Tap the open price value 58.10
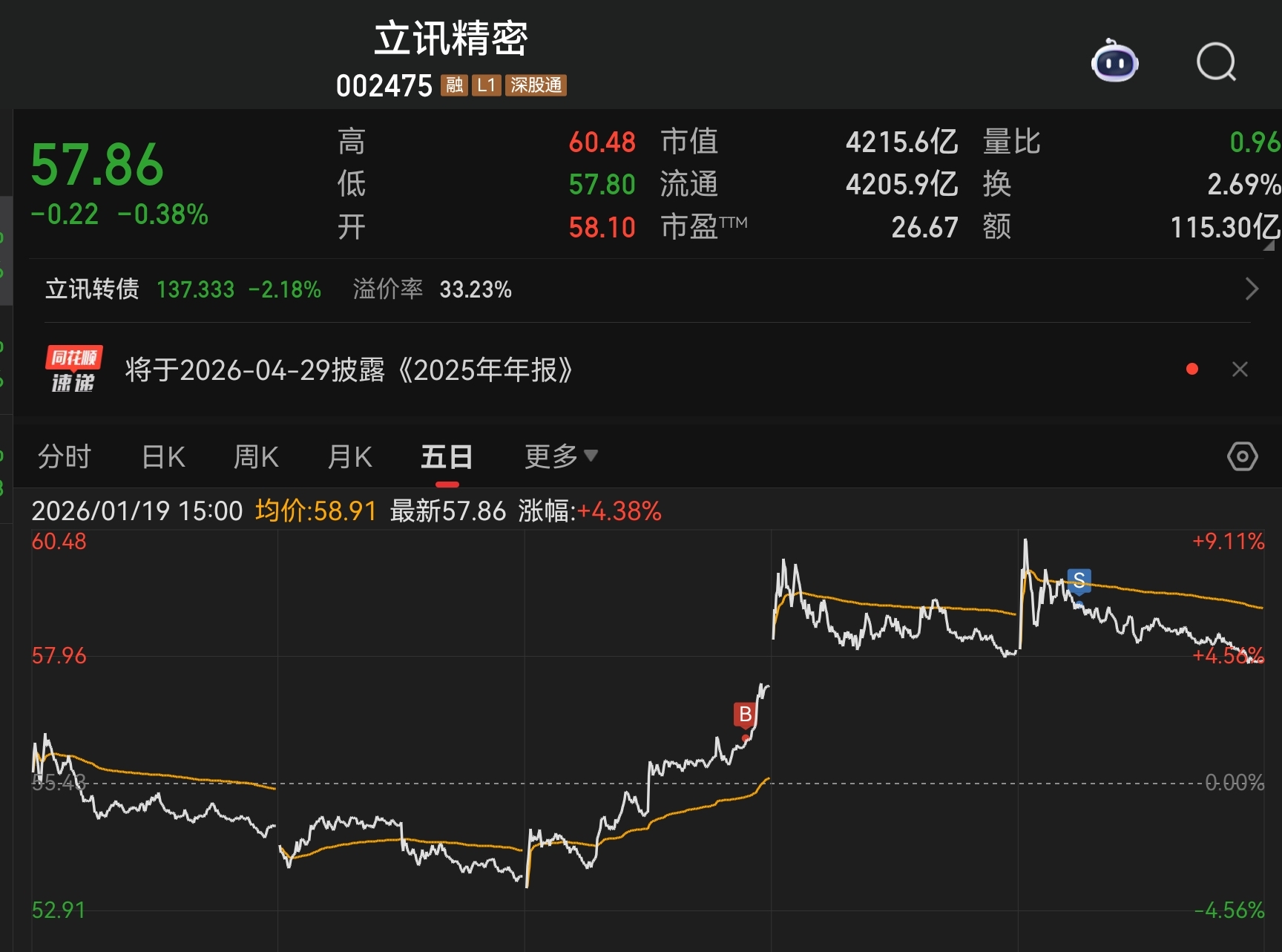1282x952 pixels. pos(602,227)
